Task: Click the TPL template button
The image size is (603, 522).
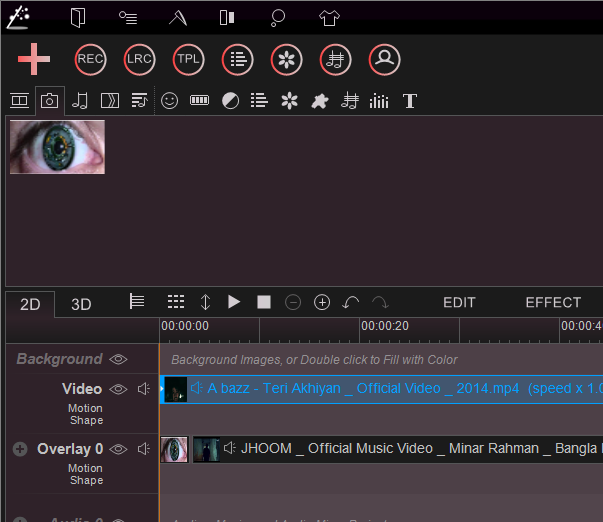Action: point(188,60)
